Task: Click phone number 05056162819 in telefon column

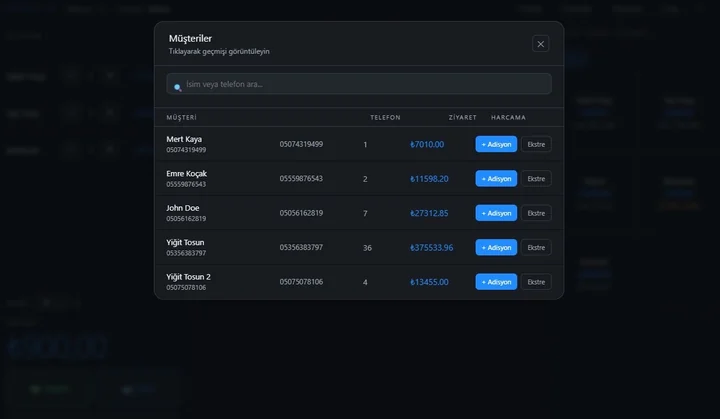Action: 301,213
